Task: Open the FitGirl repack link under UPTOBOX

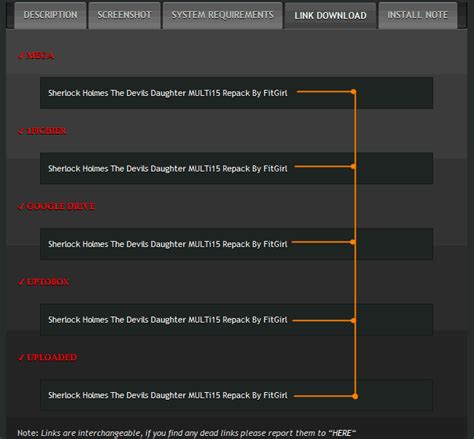Action: [x=168, y=320]
